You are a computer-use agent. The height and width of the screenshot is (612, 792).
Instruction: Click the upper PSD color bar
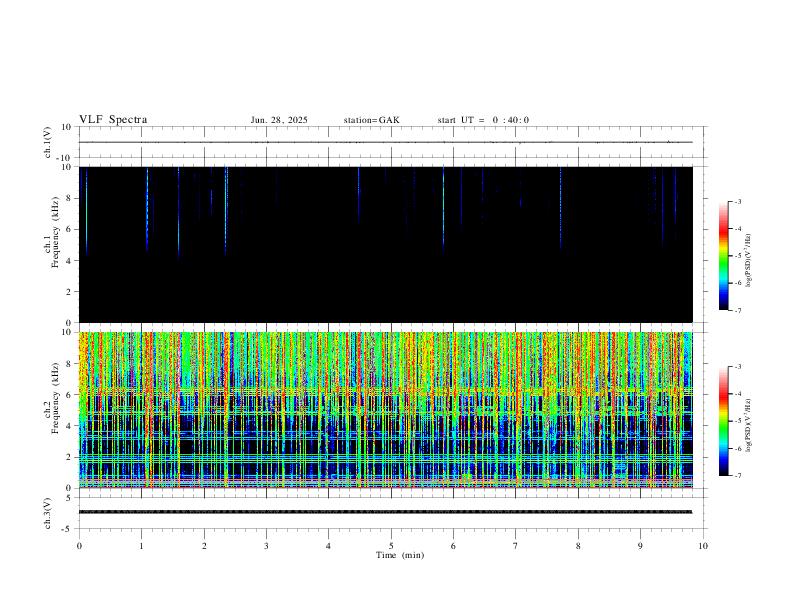tap(724, 256)
